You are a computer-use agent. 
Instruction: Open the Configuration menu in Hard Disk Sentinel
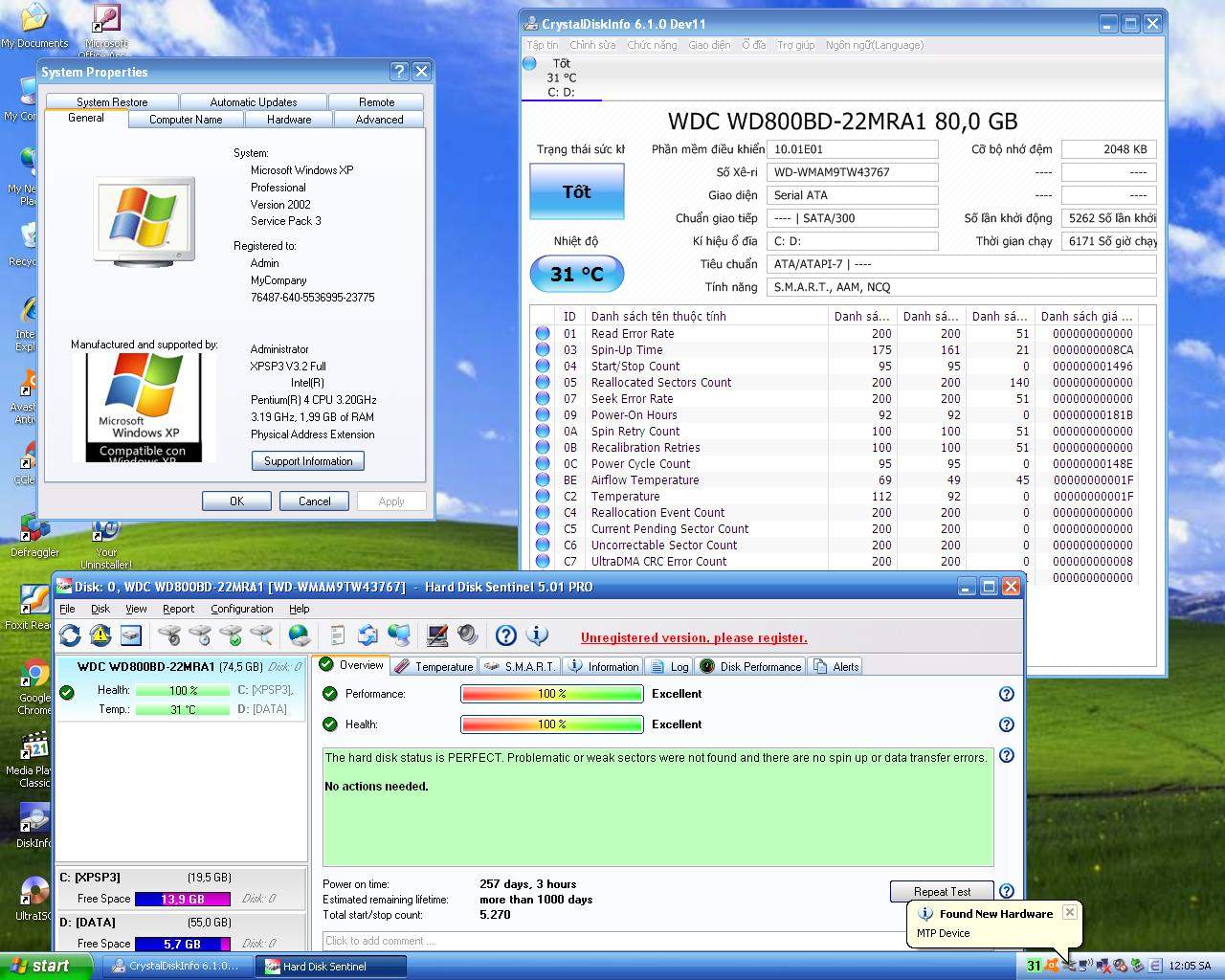coord(242,609)
